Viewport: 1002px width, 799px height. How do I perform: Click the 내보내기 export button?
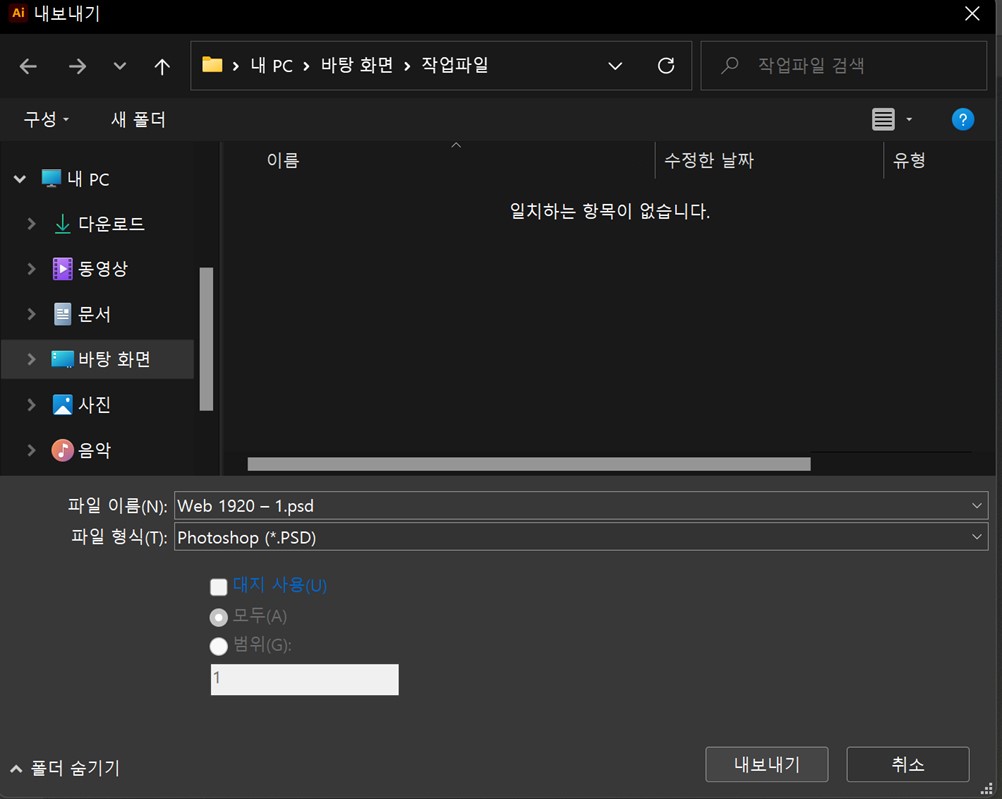click(767, 764)
